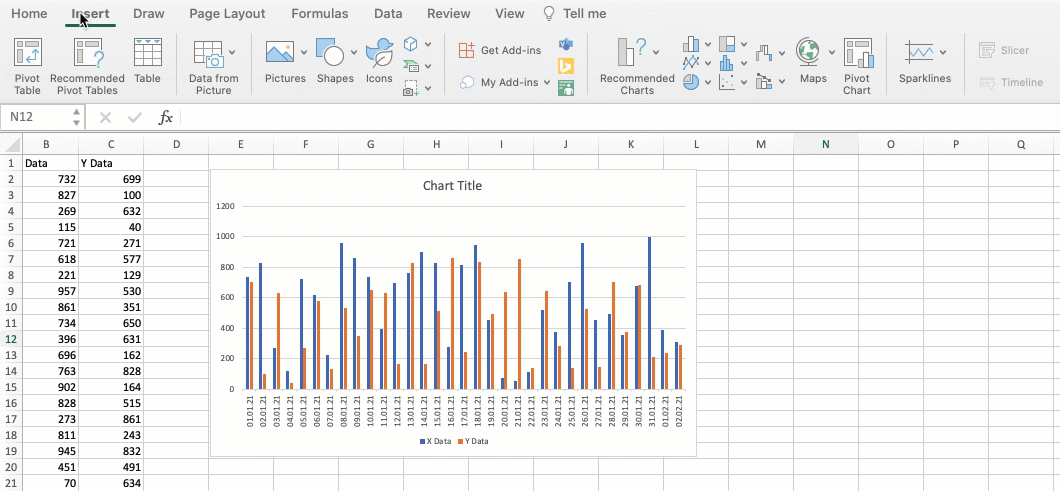The width and height of the screenshot is (1060, 491).
Task: Select the Chart Title text
Action: [452, 185]
